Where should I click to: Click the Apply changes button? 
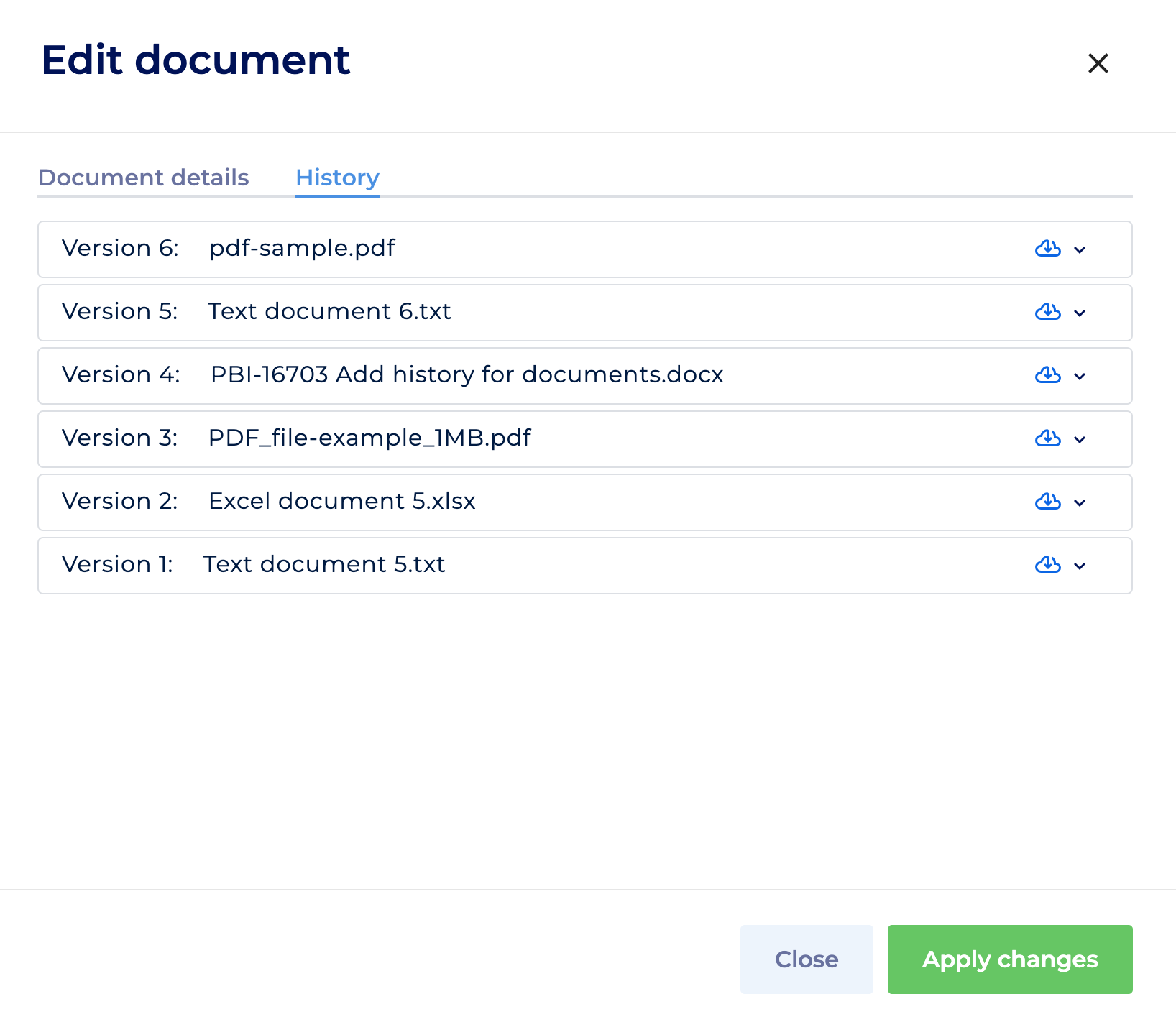pyautogui.click(x=1009, y=959)
